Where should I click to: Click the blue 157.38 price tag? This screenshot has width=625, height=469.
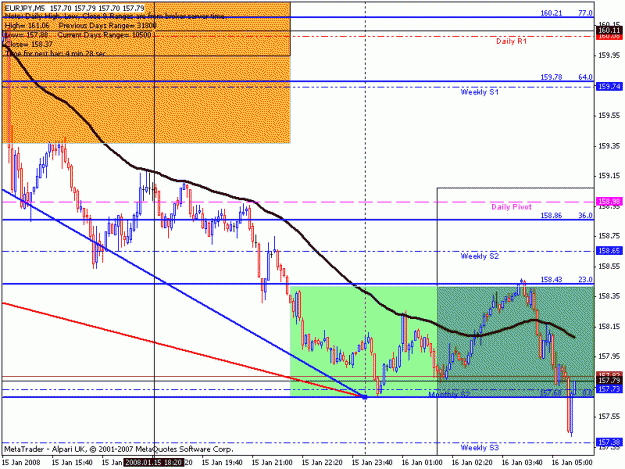pyautogui.click(x=609, y=442)
